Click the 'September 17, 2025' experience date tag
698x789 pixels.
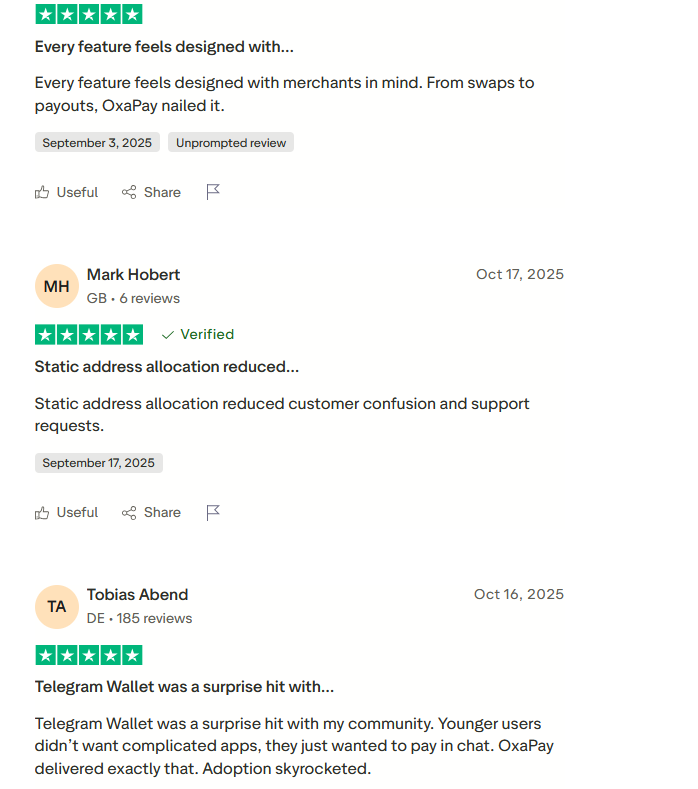pyautogui.click(x=98, y=463)
